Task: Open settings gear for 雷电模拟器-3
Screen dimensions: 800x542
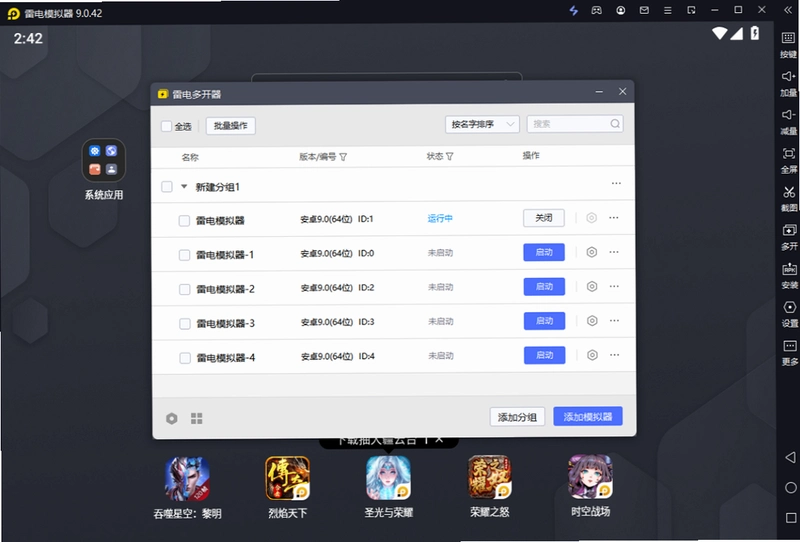Action: click(592, 321)
